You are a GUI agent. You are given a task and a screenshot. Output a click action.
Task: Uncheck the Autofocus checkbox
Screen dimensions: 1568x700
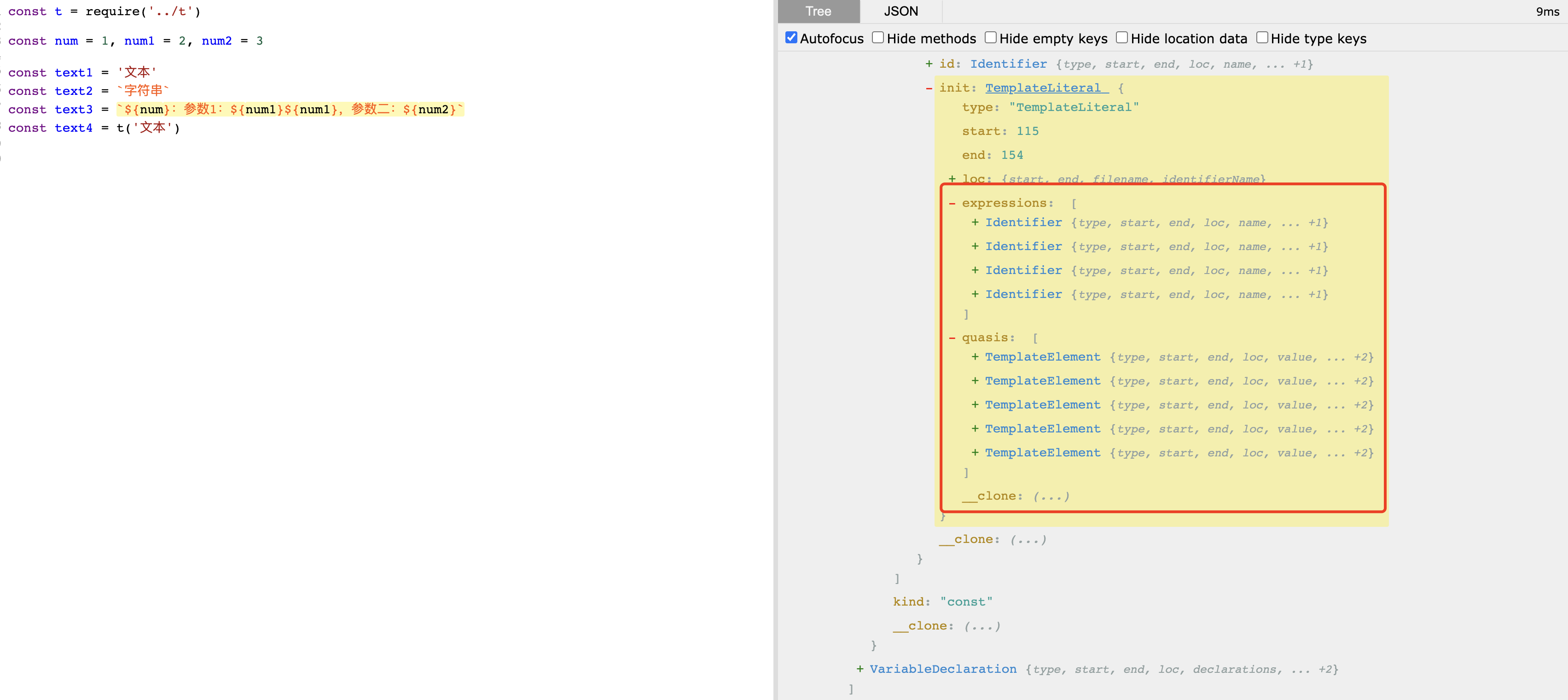coord(791,38)
